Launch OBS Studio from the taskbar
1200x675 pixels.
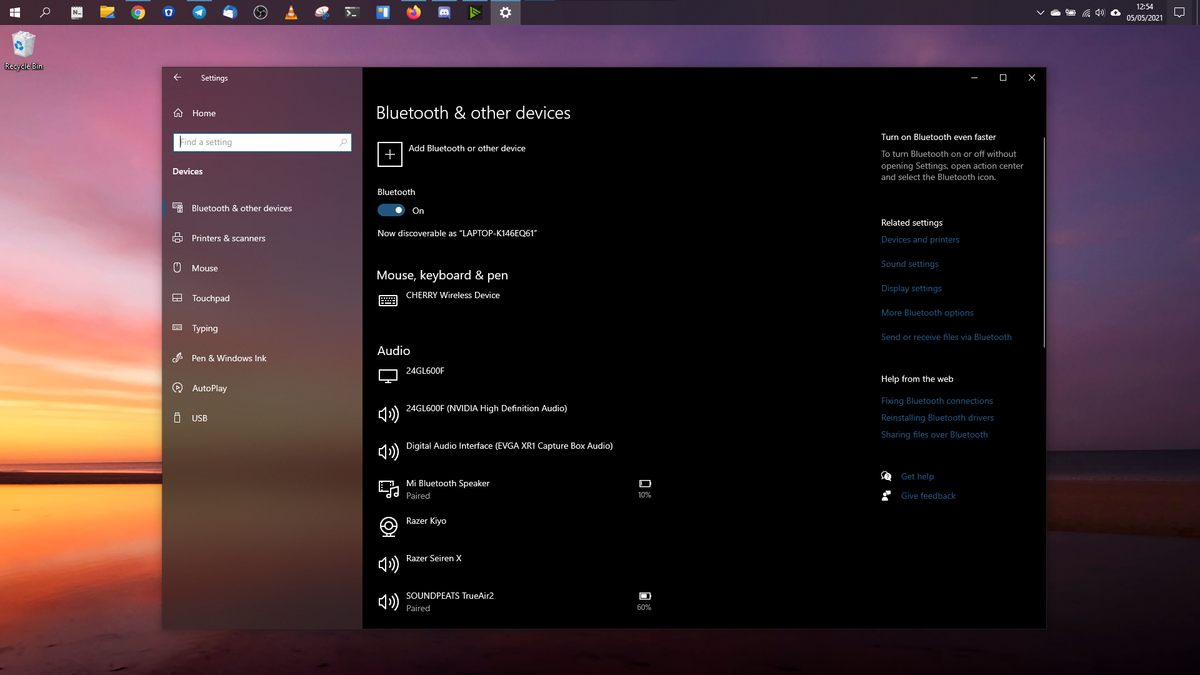[260, 12]
